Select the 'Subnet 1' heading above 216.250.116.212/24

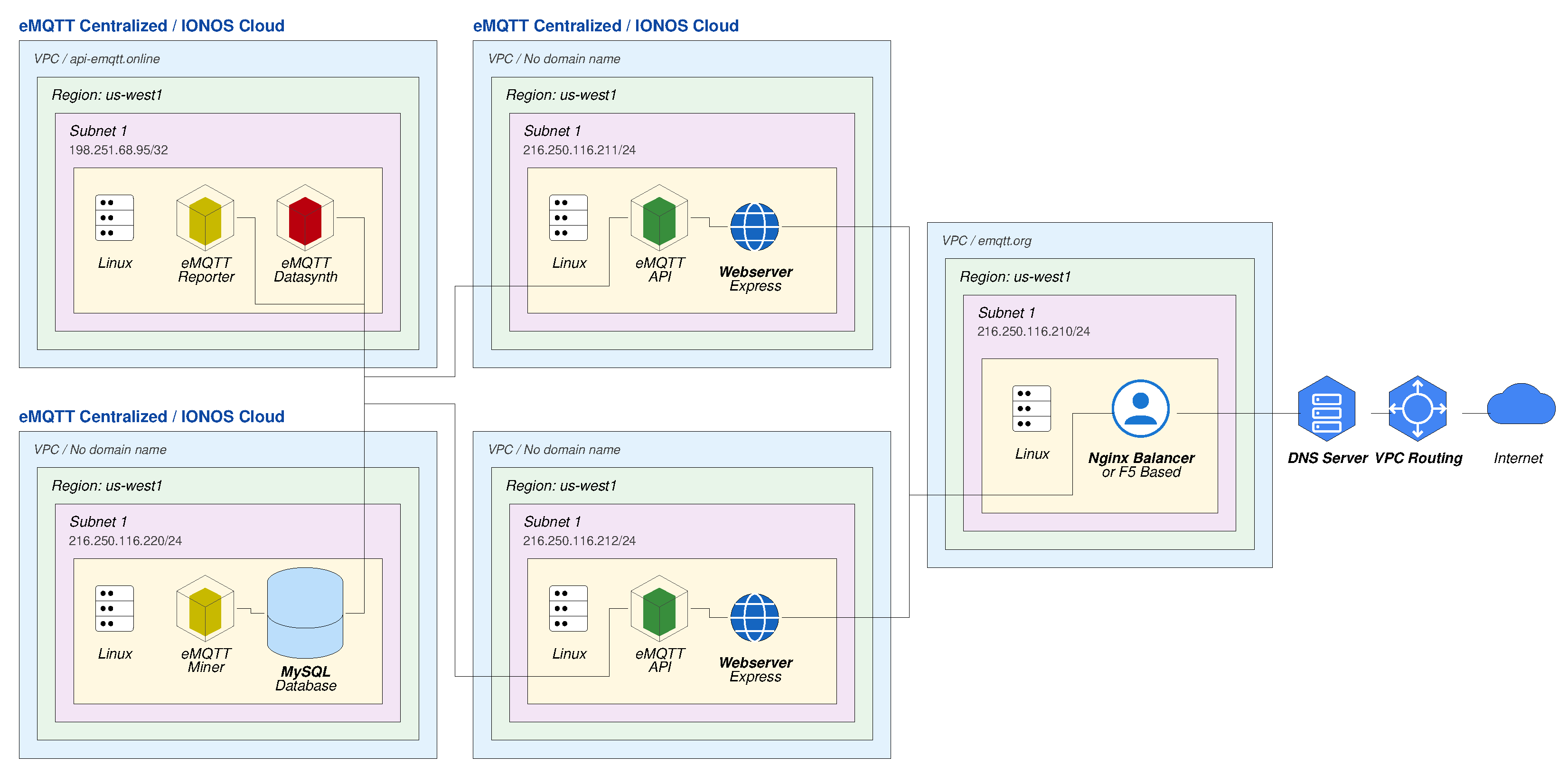pos(552,522)
